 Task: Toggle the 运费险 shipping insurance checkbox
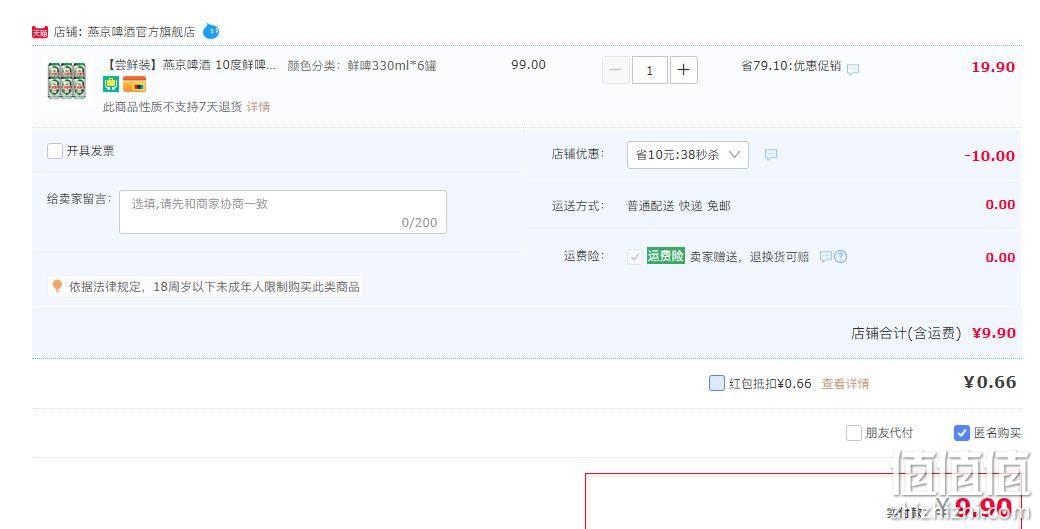[x=635, y=257]
